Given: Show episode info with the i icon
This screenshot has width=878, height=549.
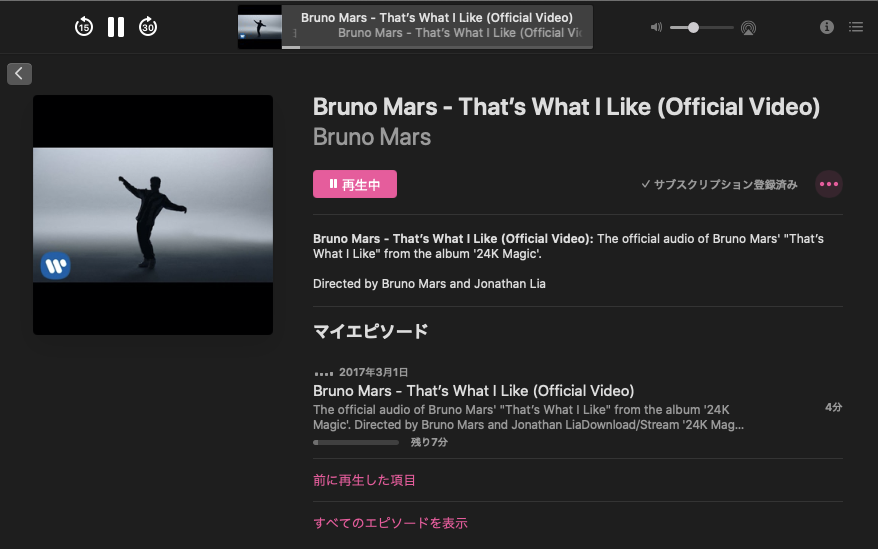Looking at the screenshot, I should click(826, 27).
